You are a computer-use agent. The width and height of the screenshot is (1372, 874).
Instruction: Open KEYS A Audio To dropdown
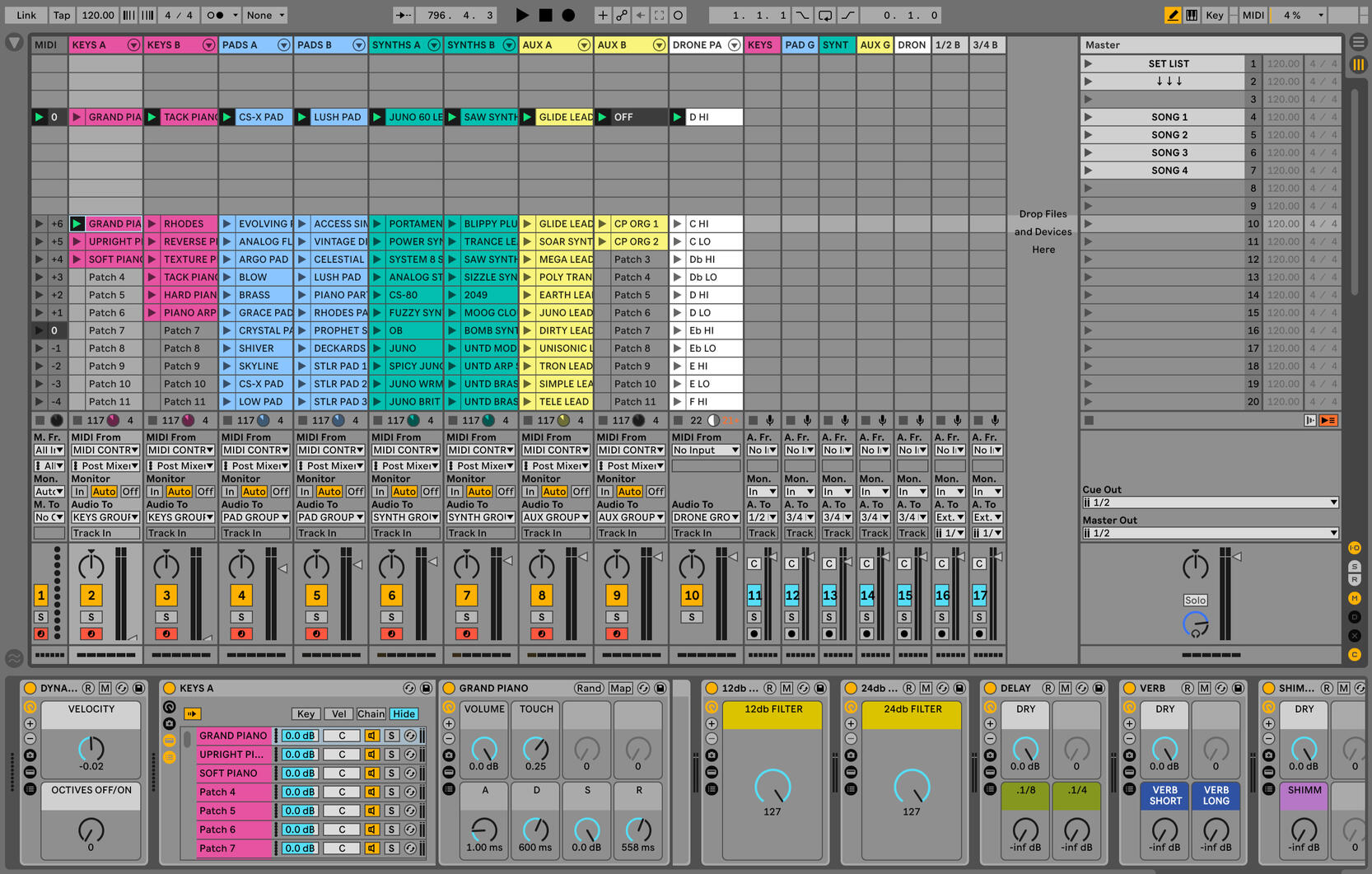(x=105, y=517)
